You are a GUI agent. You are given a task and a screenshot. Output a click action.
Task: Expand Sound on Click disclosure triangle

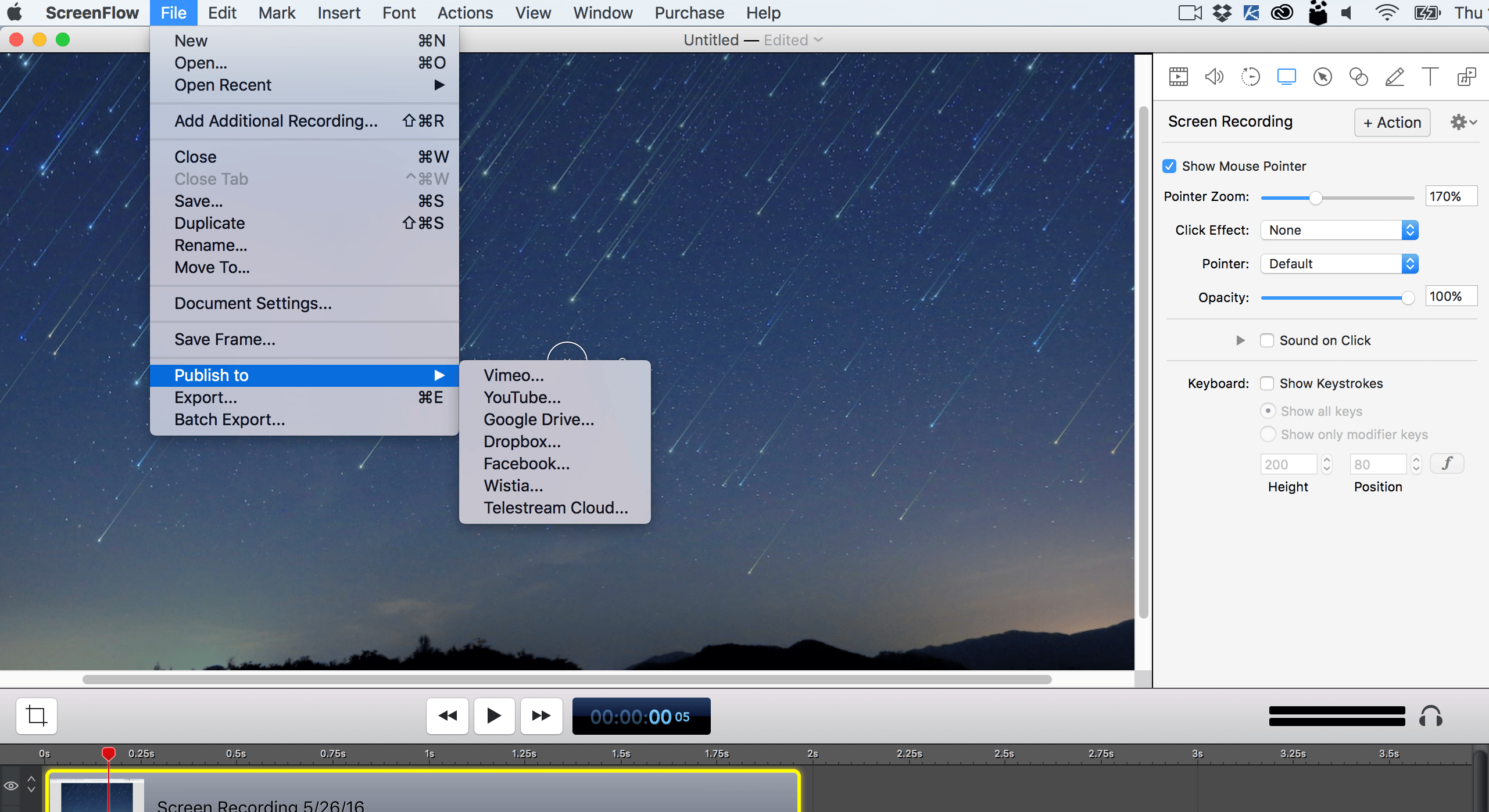pyautogui.click(x=1240, y=340)
